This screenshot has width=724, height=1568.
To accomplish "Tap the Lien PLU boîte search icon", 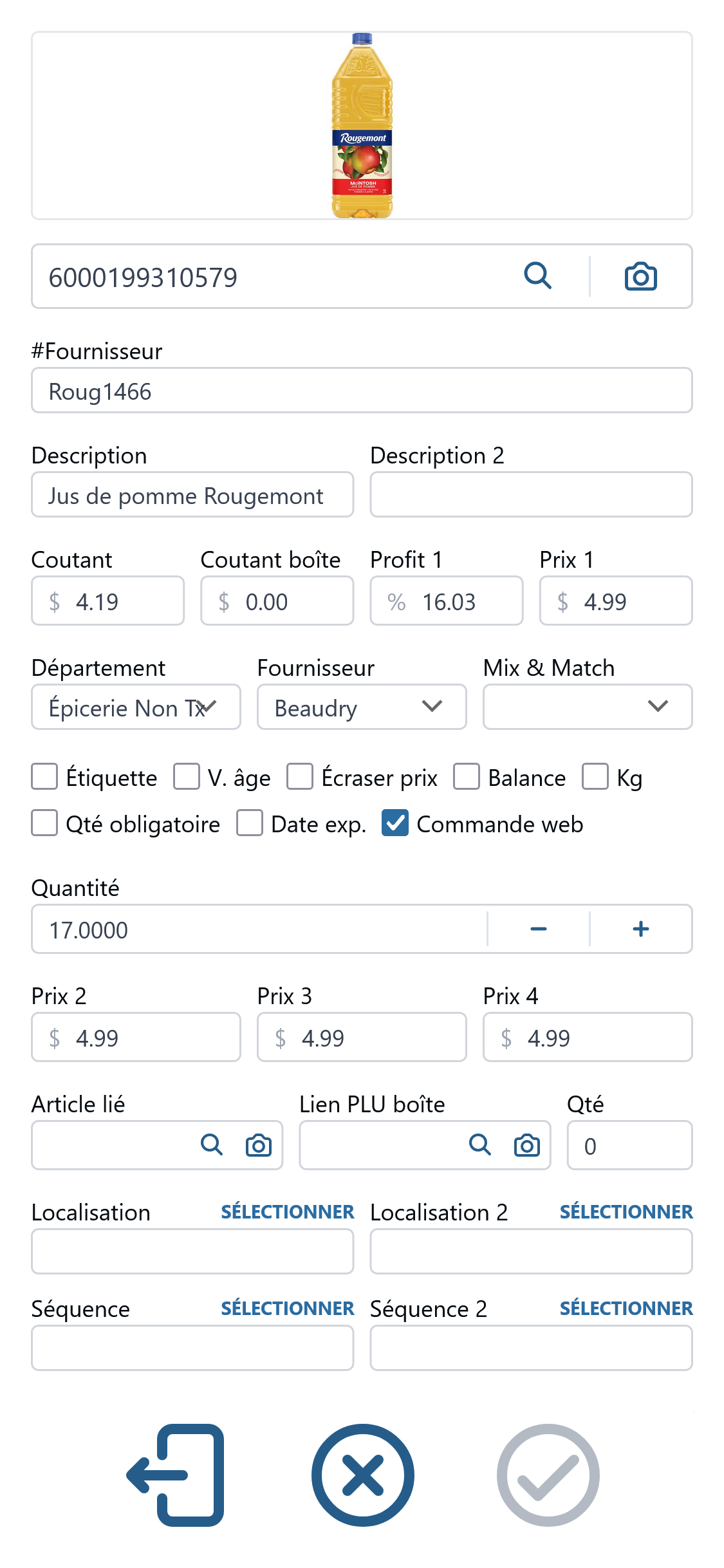I will click(x=480, y=1145).
